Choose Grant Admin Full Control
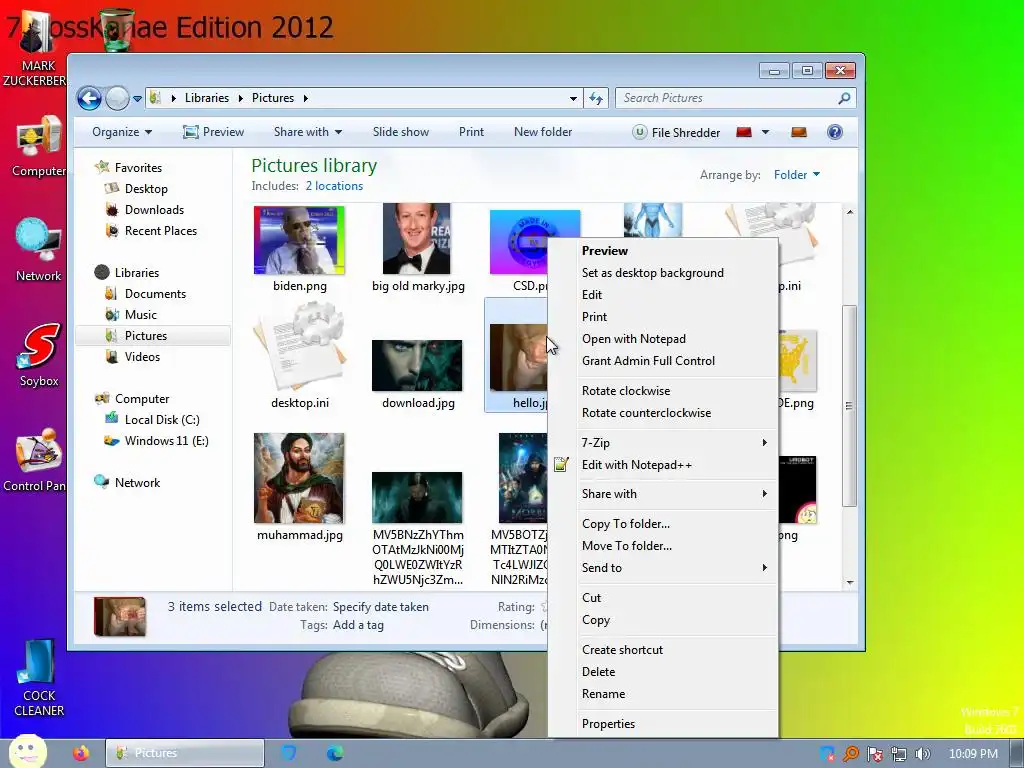Image resolution: width=1024 pixels, height=768 pixels. coord(662,361)
